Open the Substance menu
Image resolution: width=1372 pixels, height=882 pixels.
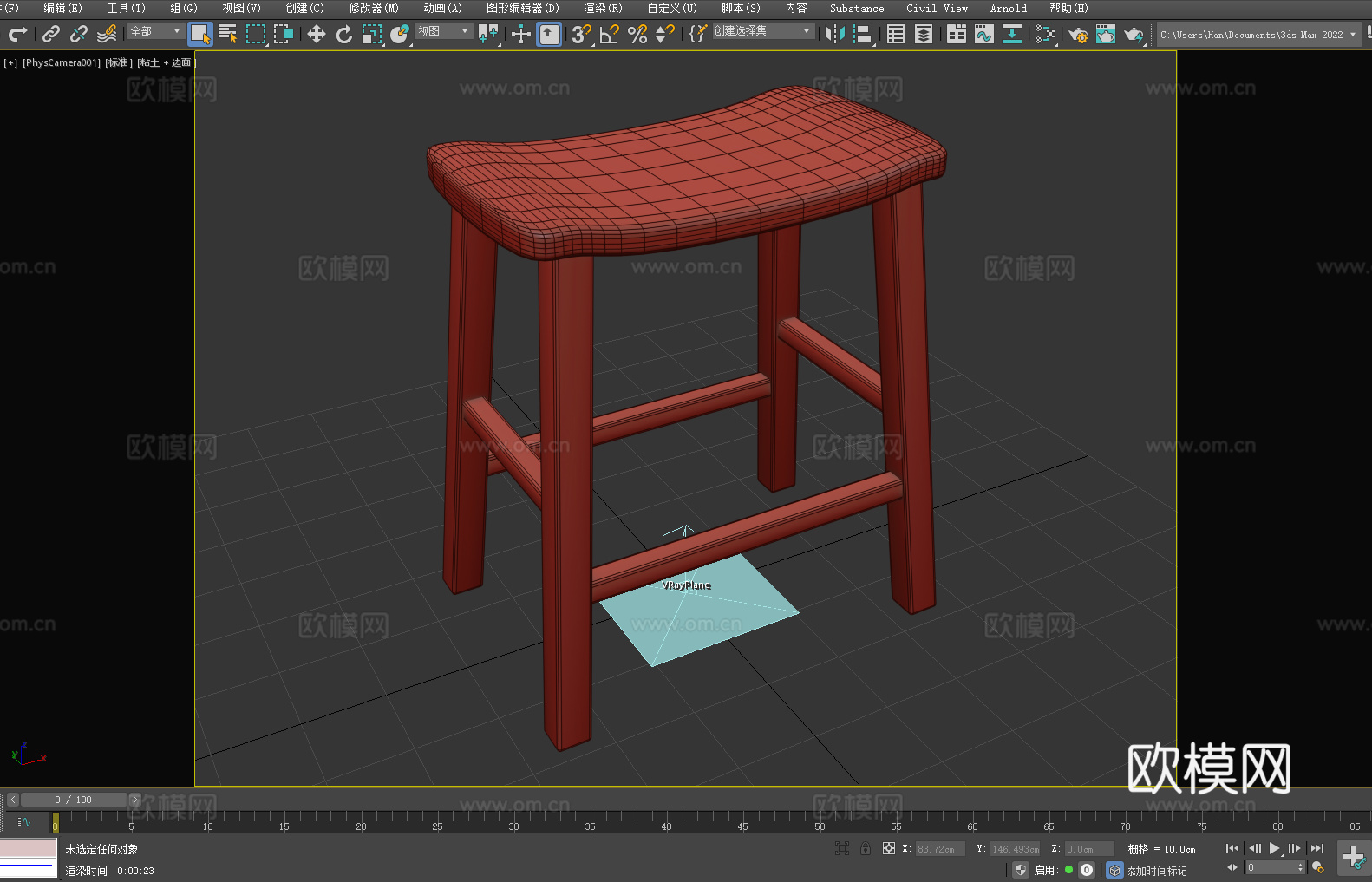[x=857, y=8]
